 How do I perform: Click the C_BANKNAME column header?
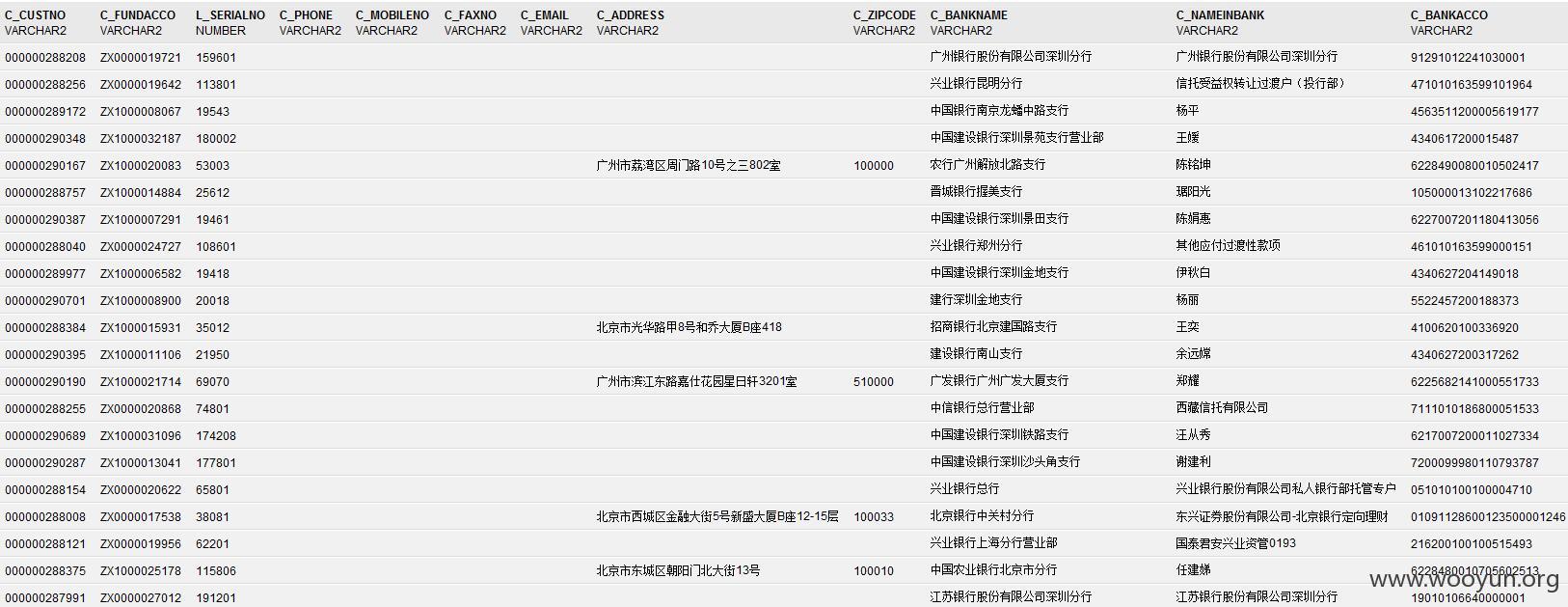tap(969, 15)
